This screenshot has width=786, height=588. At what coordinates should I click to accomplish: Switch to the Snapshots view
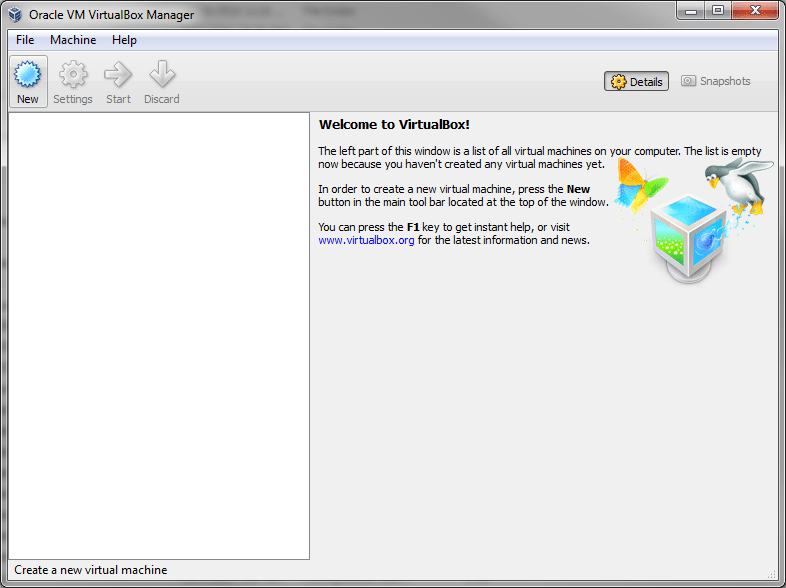pyautogui.click(x=715, y=81)
